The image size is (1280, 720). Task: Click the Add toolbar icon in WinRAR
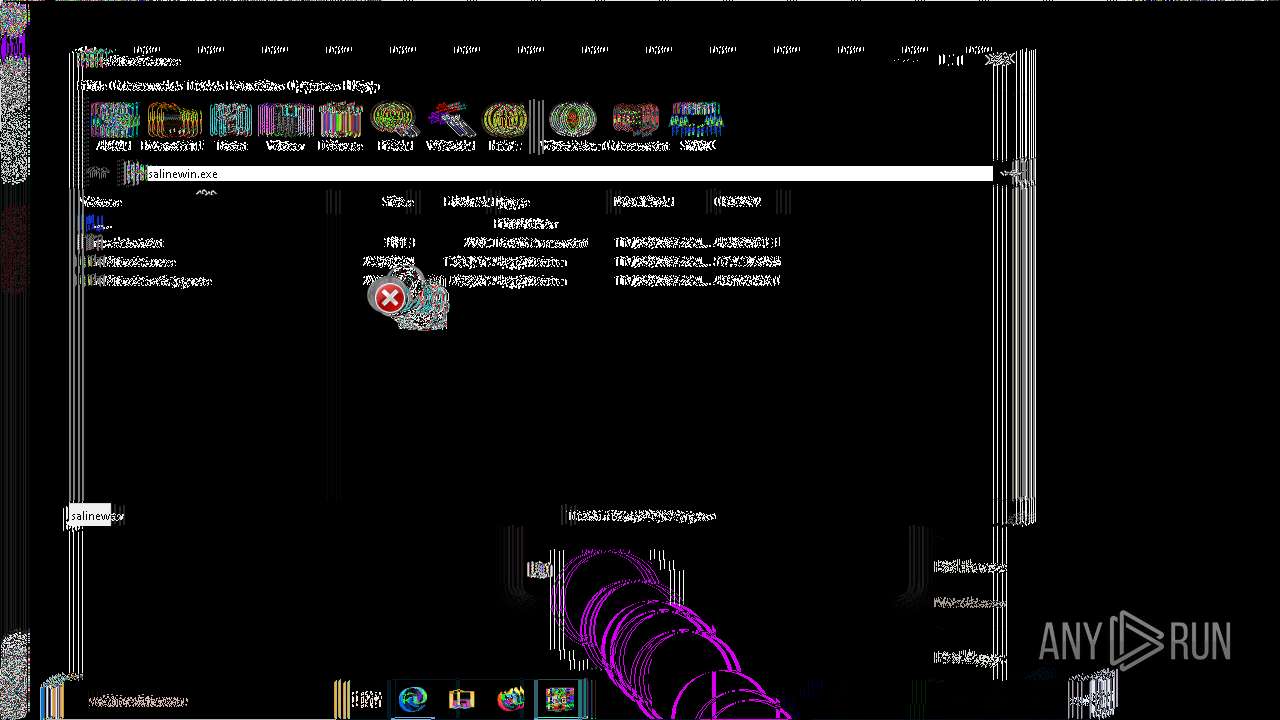[x=114, y=126]
